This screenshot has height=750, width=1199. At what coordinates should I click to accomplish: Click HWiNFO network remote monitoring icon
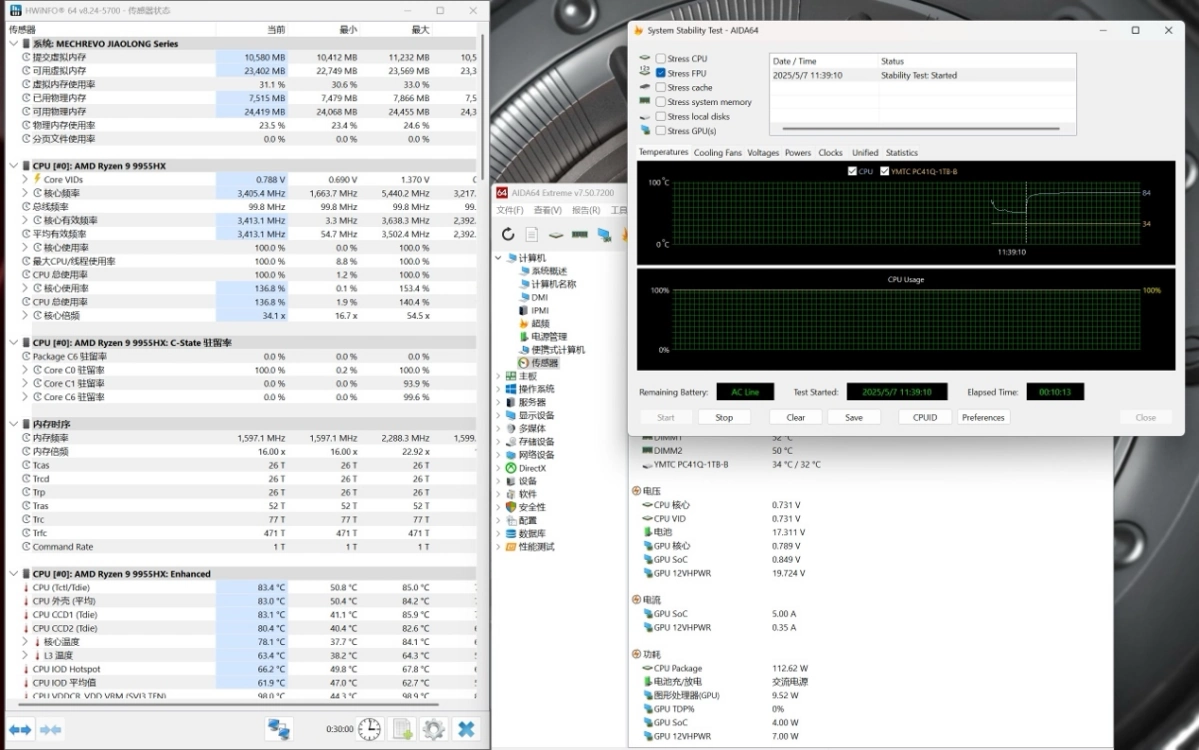pyautogui.click(x=279, y=729)
